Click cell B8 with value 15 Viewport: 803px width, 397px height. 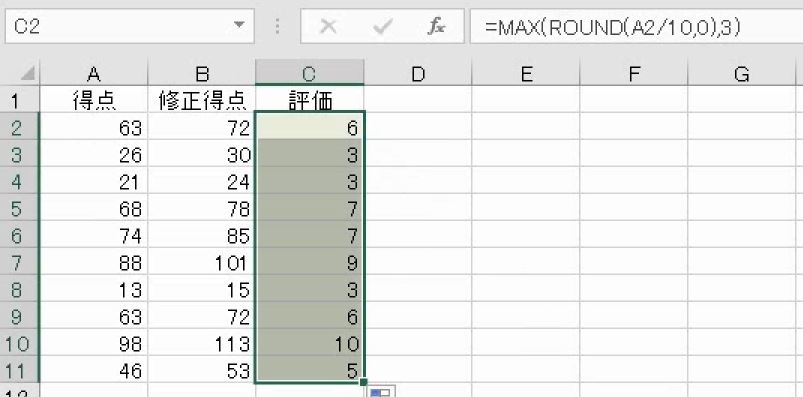pos(202,289)
